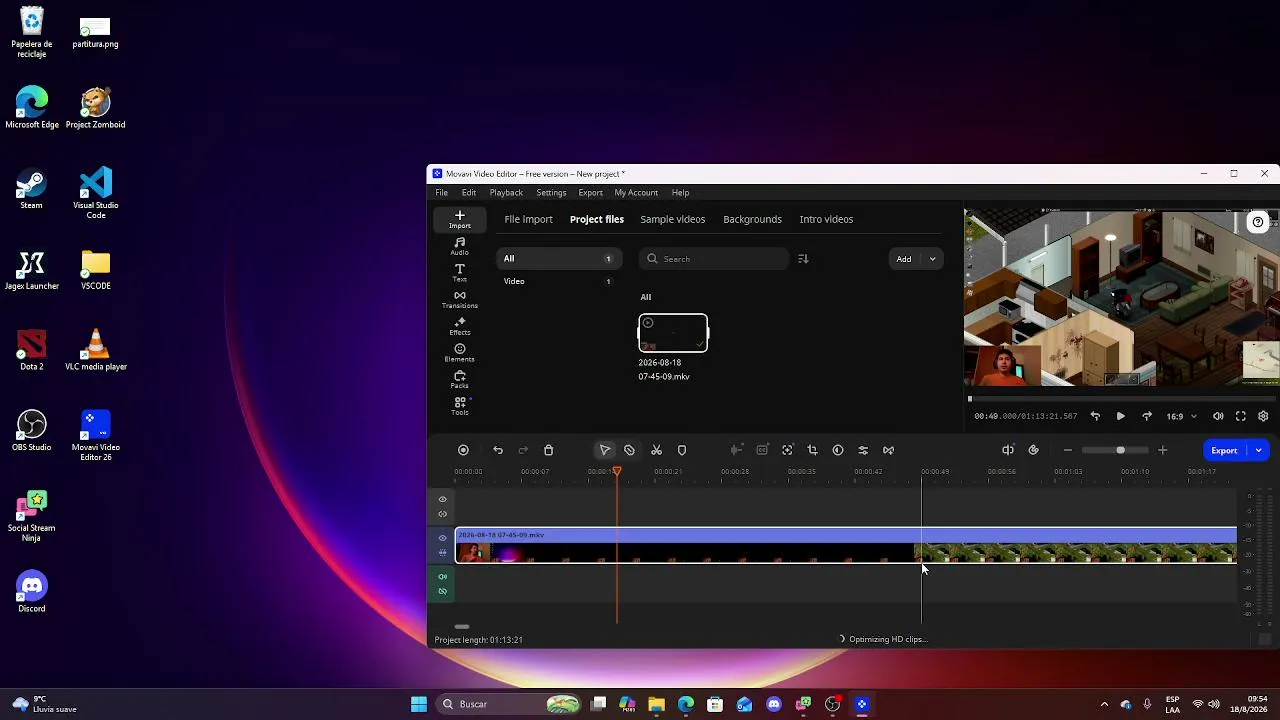Switch to the Intro videos tab
Image resolution: width=1280 pixels, height=720 pixels.
pos(826,219)
